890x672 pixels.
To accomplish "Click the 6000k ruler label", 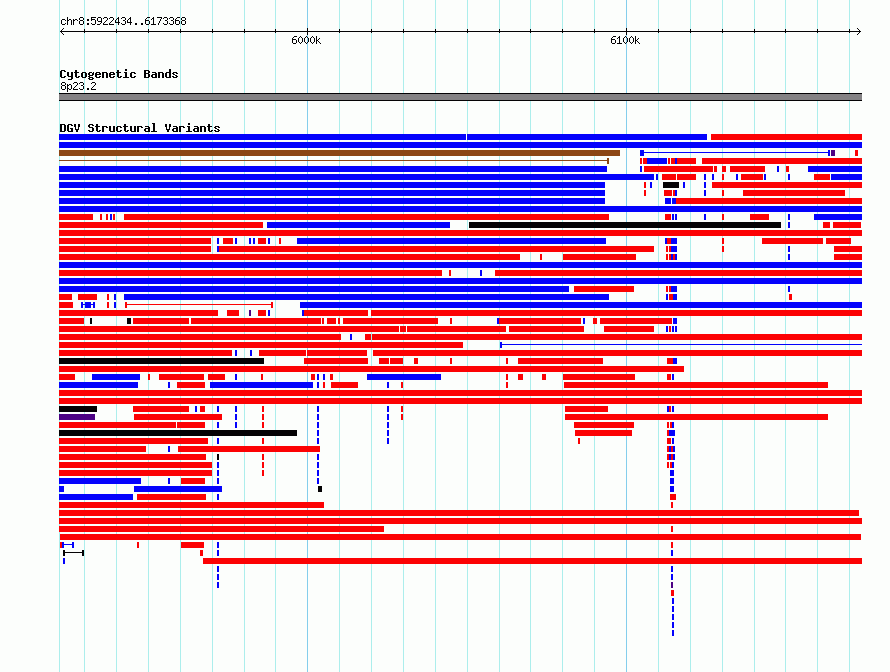I will click(x=306, y=40).
